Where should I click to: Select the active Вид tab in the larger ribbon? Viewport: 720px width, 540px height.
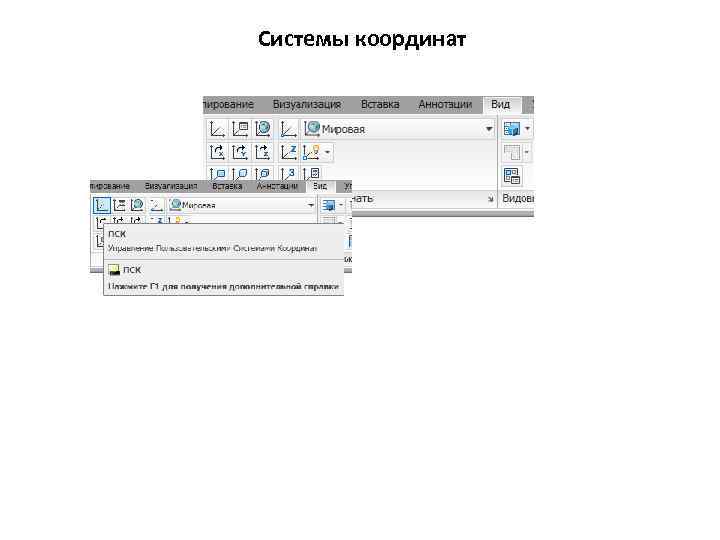tap(501, 105)
